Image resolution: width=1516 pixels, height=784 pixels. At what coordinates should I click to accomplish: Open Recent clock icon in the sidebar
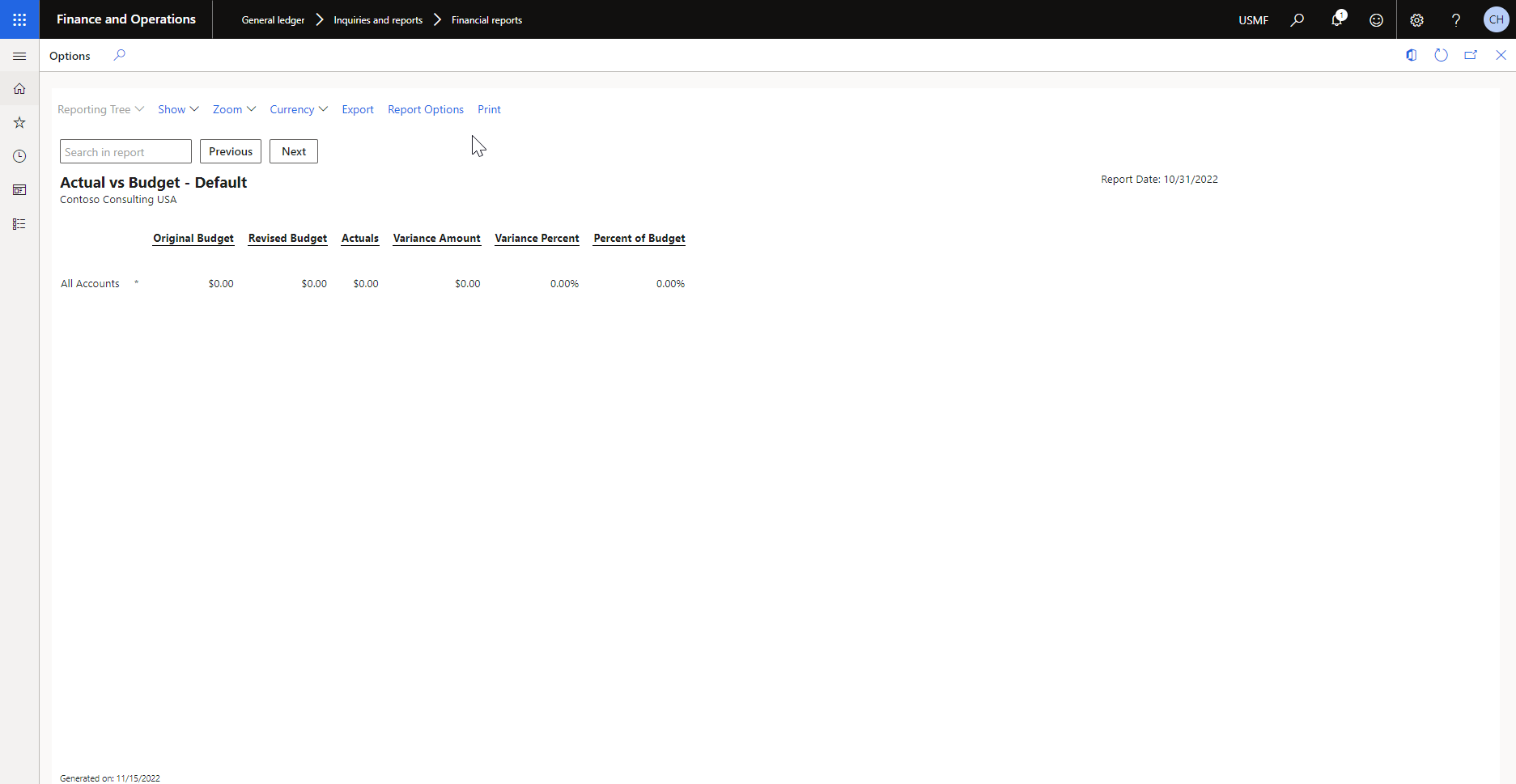point(19,156)
